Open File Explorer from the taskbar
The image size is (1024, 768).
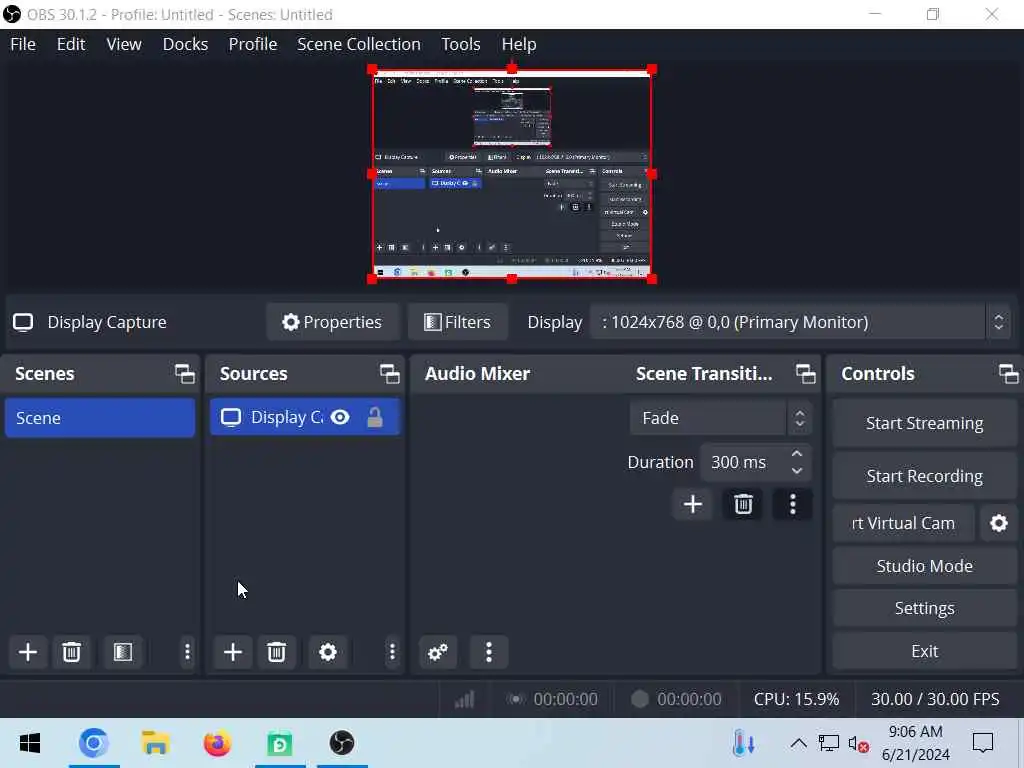pyautogui.click(x=155, y=743)
